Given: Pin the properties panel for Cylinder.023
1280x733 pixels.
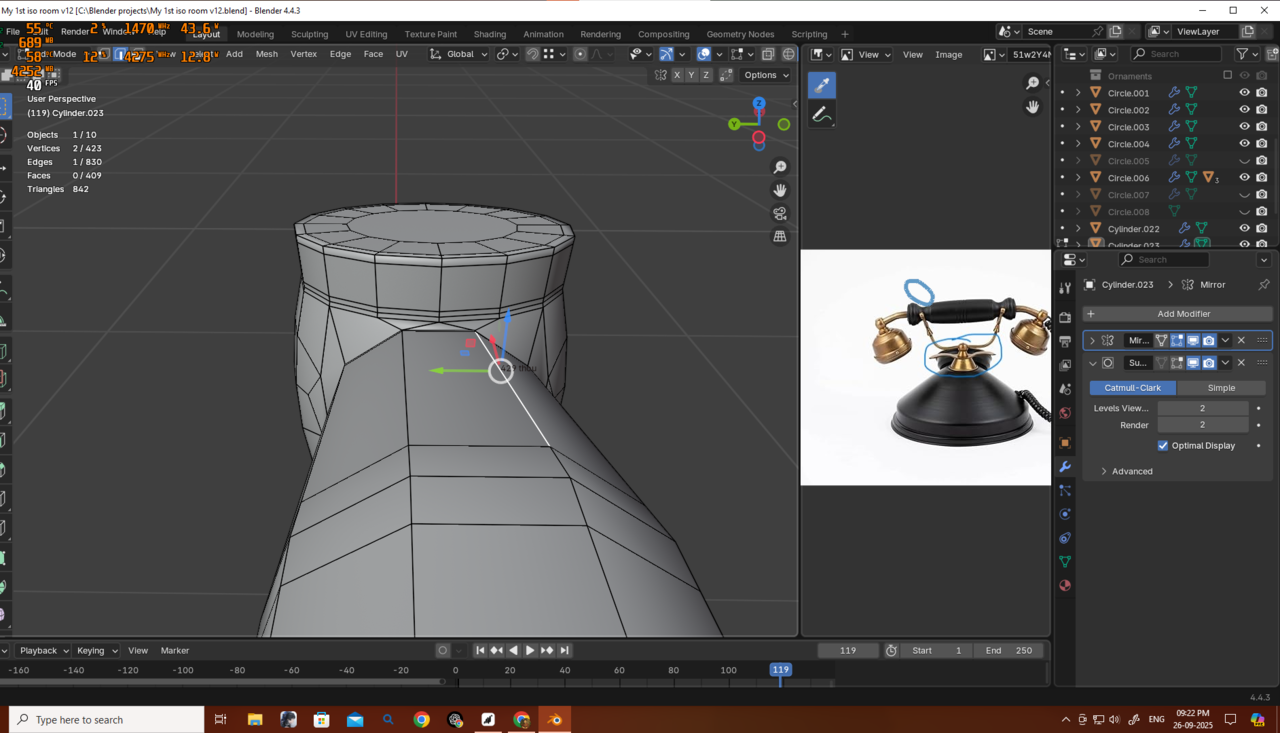Looking at the screenshot, I should [1263, 285].
